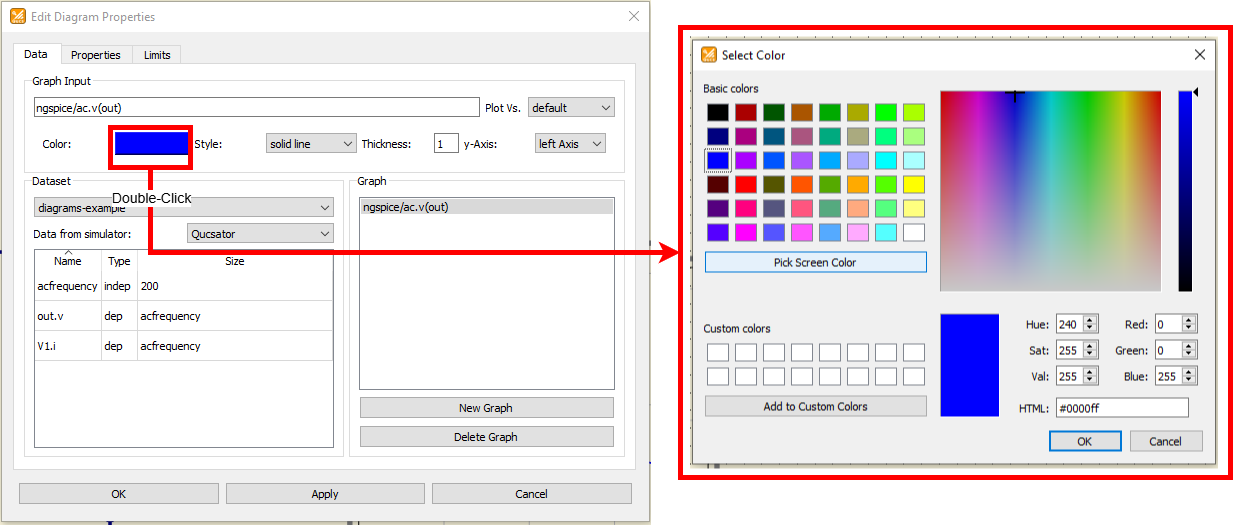Close the Edit Diagram Properties window
This screenshot has width=1233, height=525.
coord(633,16)
